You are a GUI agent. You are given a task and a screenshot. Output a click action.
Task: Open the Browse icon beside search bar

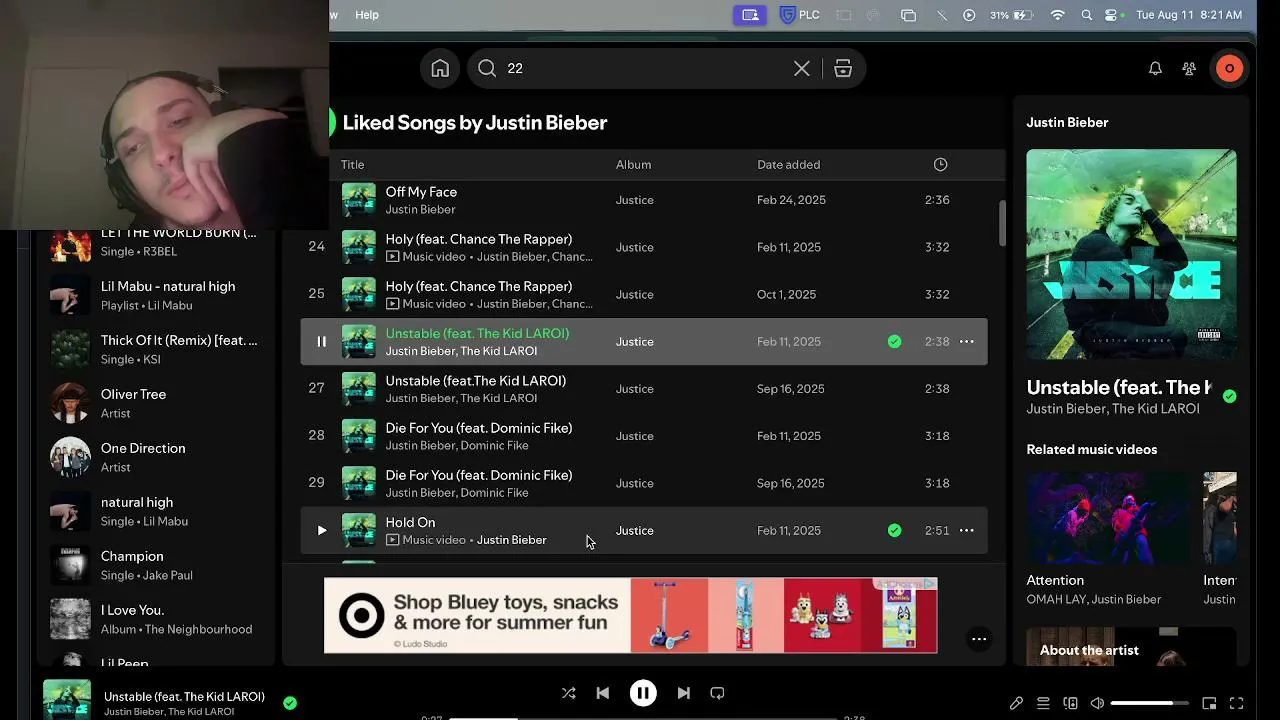tap(843, 68)
